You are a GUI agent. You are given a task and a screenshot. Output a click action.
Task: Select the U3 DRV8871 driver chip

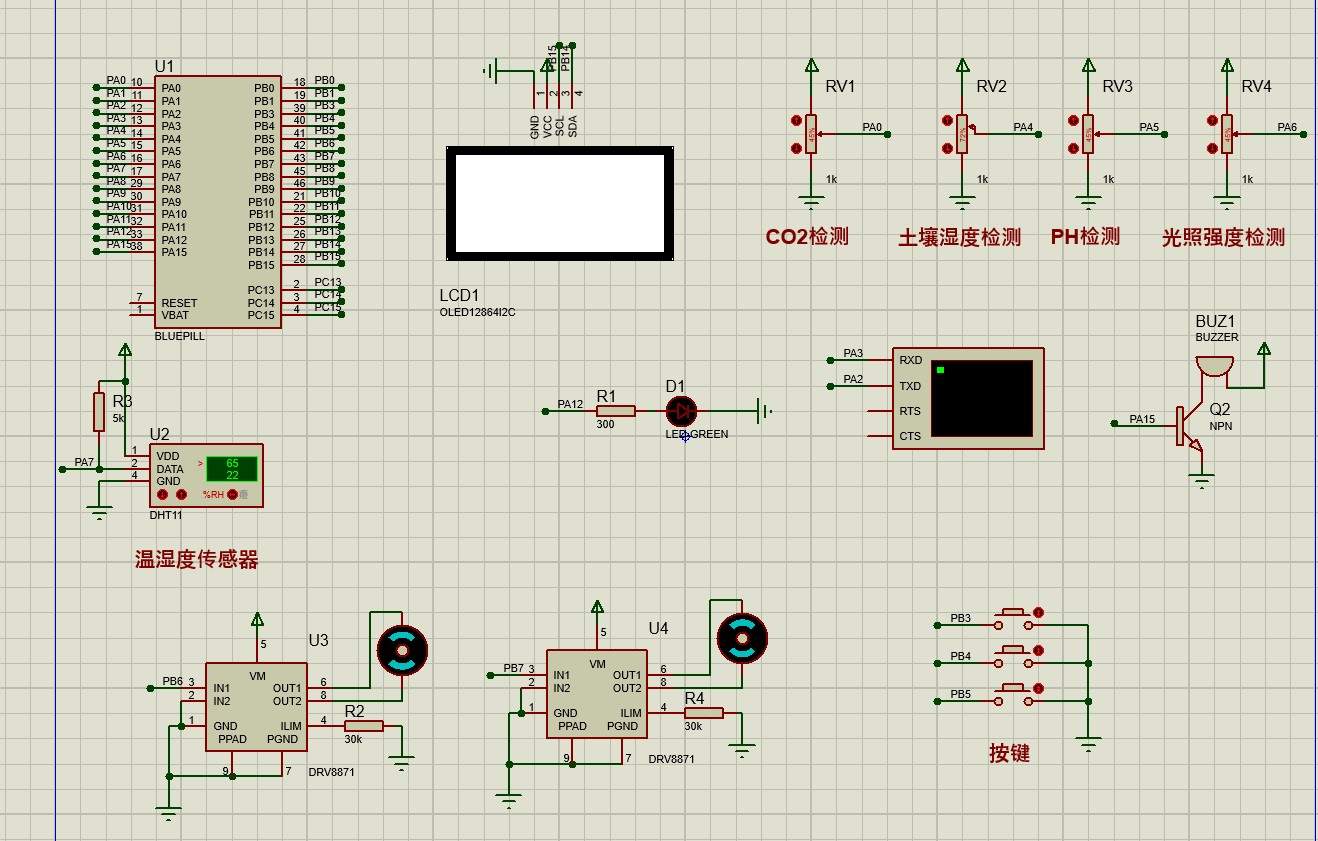point(256,707)
